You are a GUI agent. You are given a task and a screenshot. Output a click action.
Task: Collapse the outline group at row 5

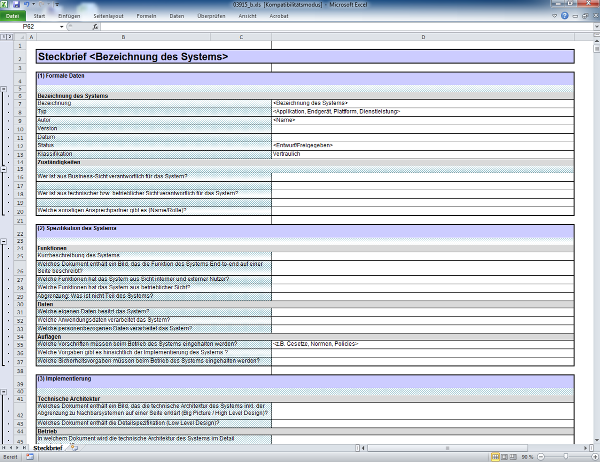point(5,87)
